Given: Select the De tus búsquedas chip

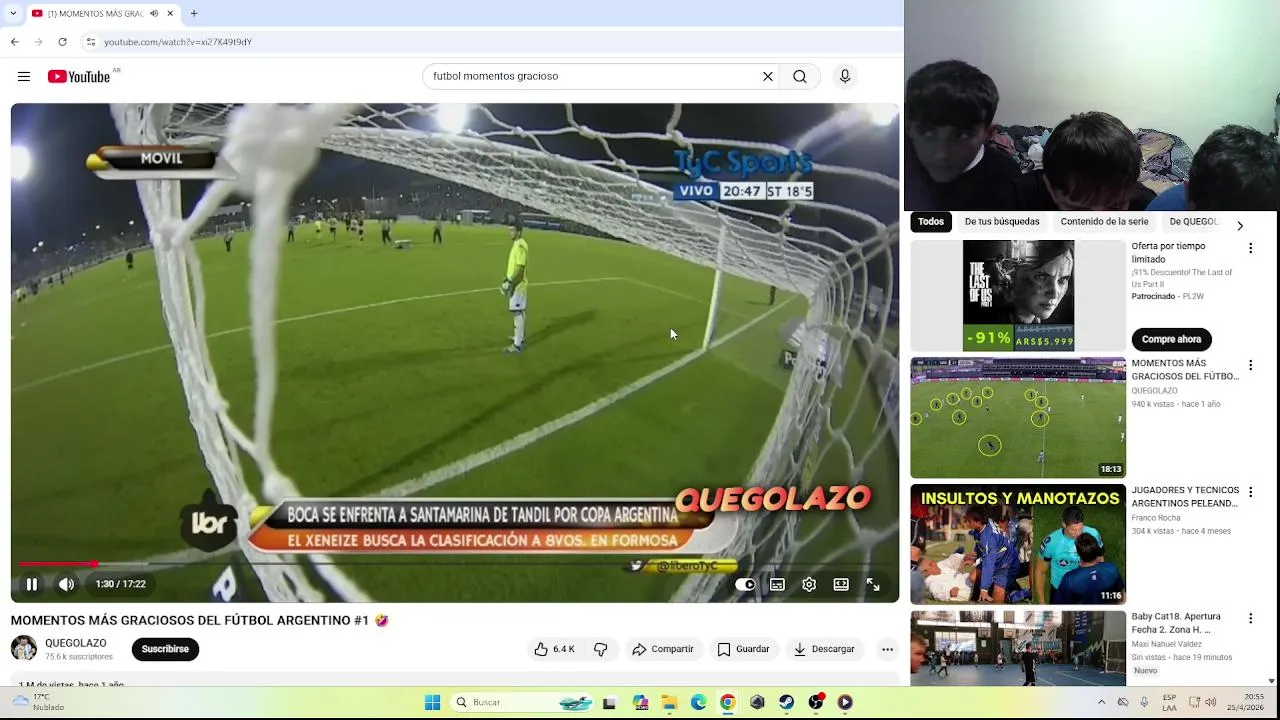Looking at the screenshot, I should [x=1002, y=222].
